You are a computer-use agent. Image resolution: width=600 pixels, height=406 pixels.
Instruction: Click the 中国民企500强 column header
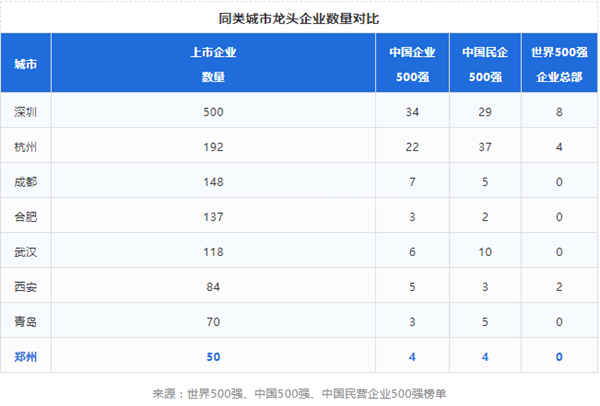485,63
